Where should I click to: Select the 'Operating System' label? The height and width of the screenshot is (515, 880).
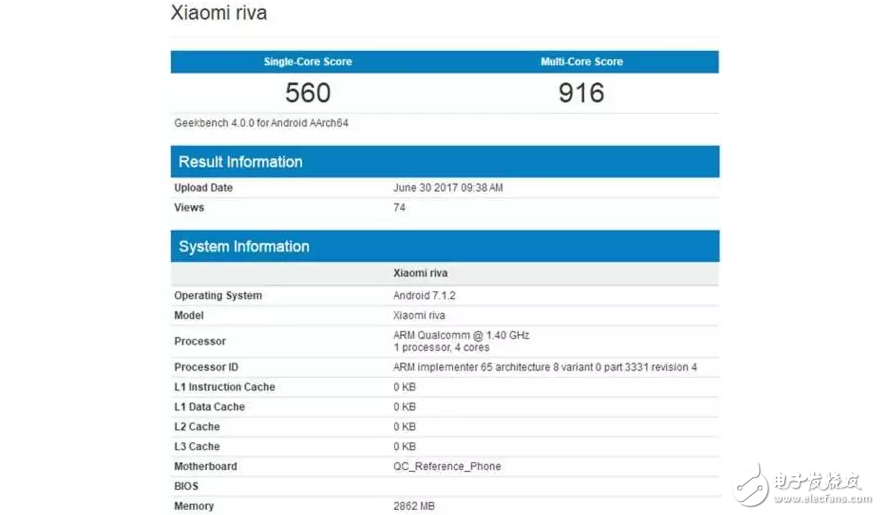(x=218, y=296)
